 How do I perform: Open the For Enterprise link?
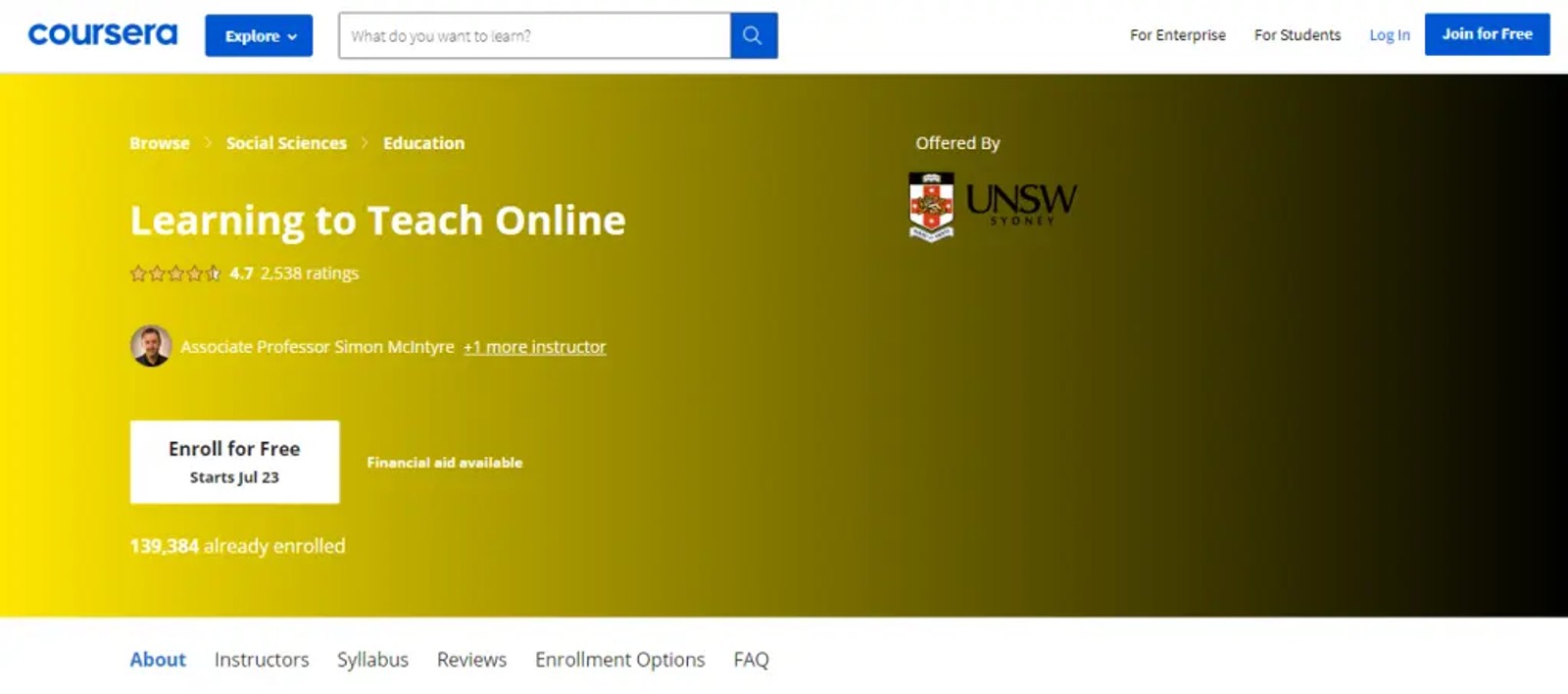(1177, 35)
